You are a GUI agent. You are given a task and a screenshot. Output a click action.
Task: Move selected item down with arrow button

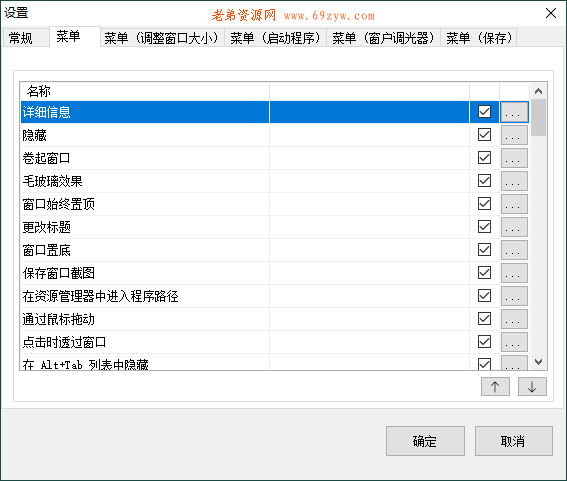point(532,387)
